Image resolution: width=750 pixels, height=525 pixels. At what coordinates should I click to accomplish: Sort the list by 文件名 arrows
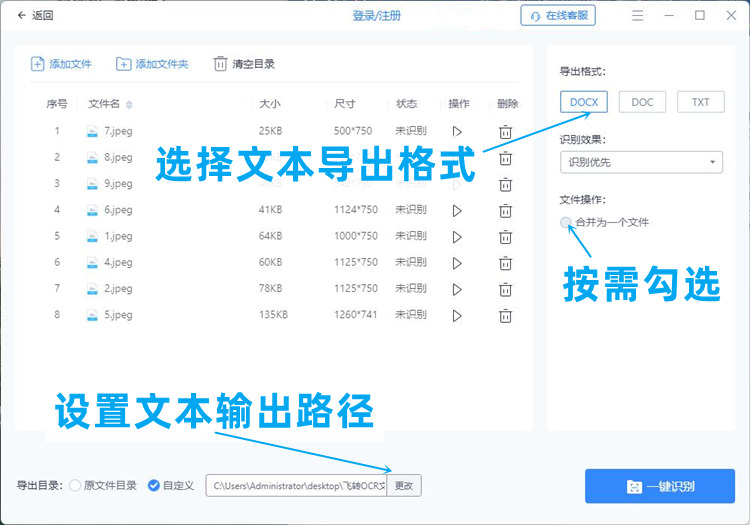click(x=129, y=104)
